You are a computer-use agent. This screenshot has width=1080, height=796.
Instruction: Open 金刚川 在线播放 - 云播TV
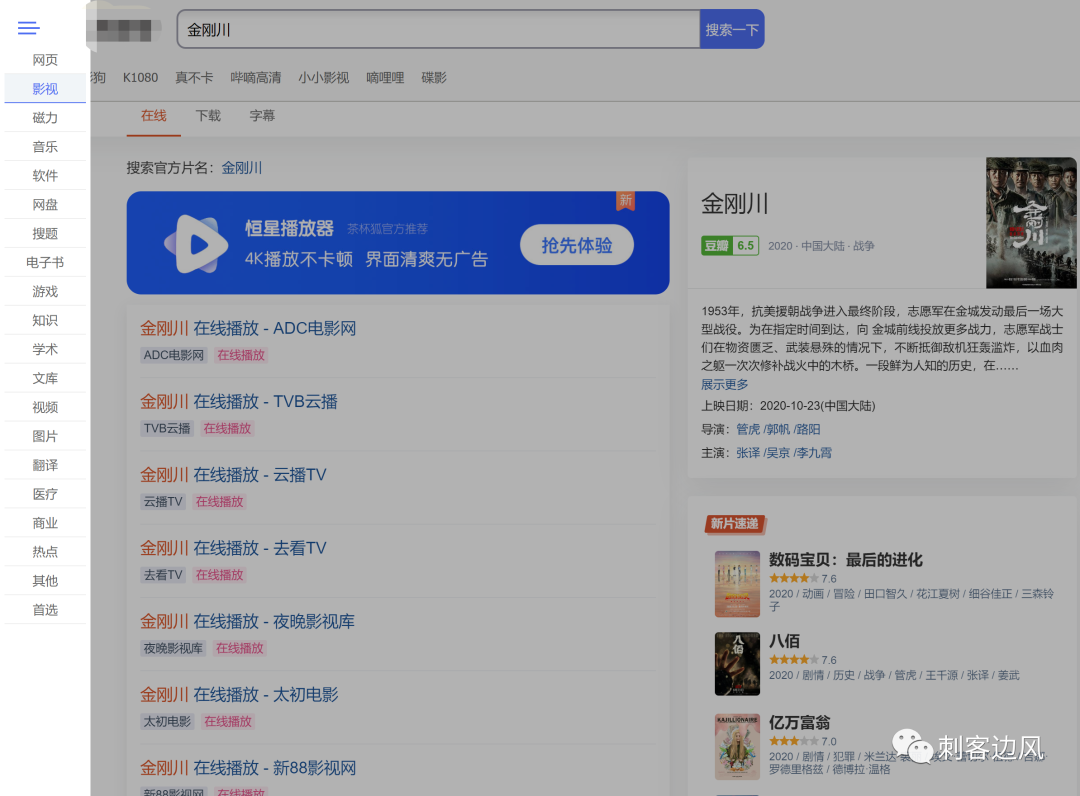tap(233, 474)
